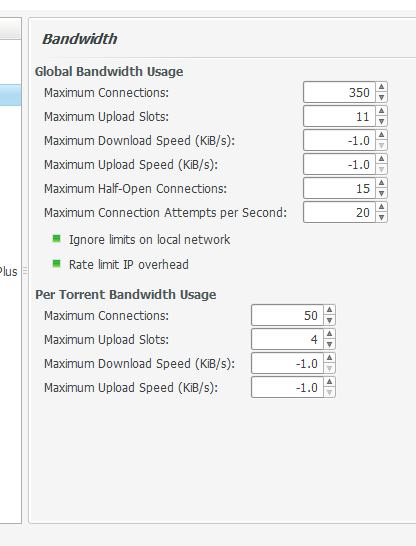The width and height of the screenshot is (416, 546).
Task: Decrease Maximum Connection Attempts per Second
Action: tap(382, 218)
